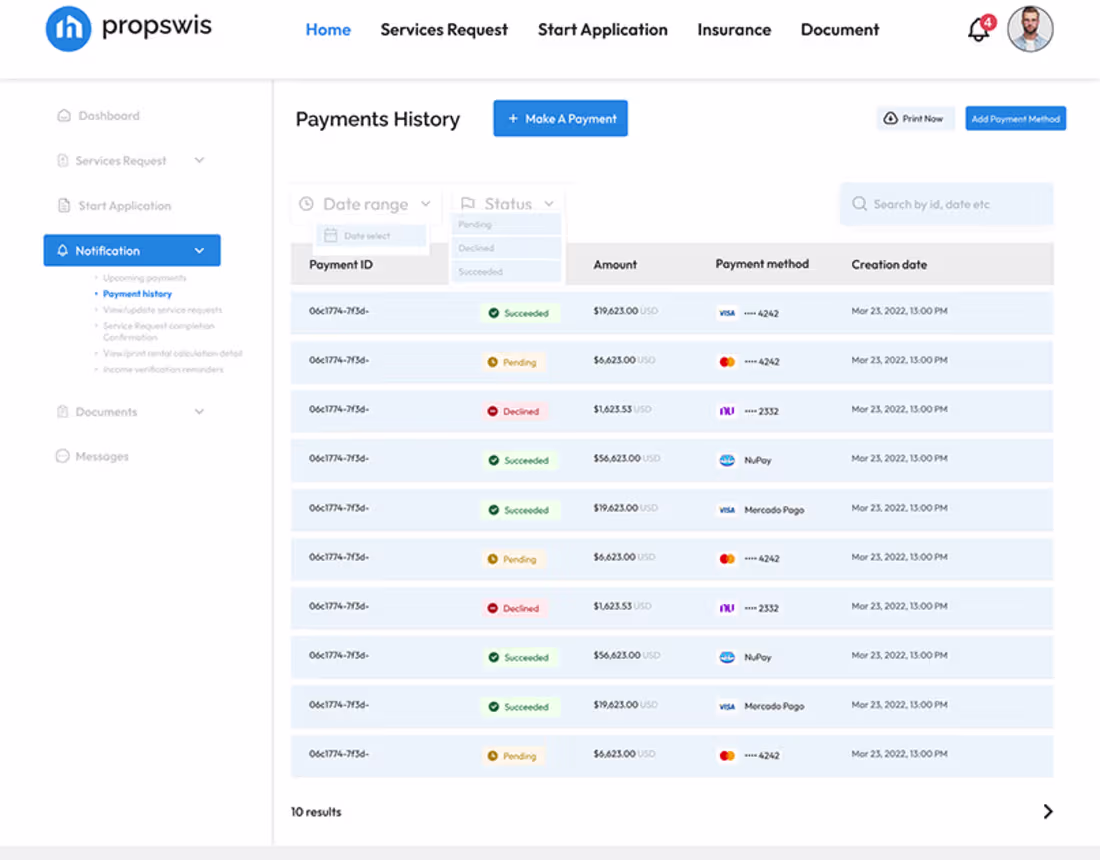Expand the Date range dropdown chevron
This screenshot has height=860, width=1100.
[x=426, y=204]
